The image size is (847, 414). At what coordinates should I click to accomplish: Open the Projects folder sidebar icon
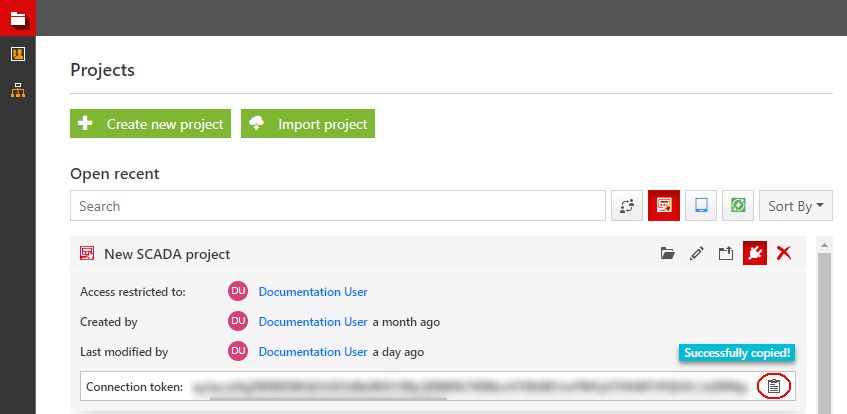[x=18, y=18]
